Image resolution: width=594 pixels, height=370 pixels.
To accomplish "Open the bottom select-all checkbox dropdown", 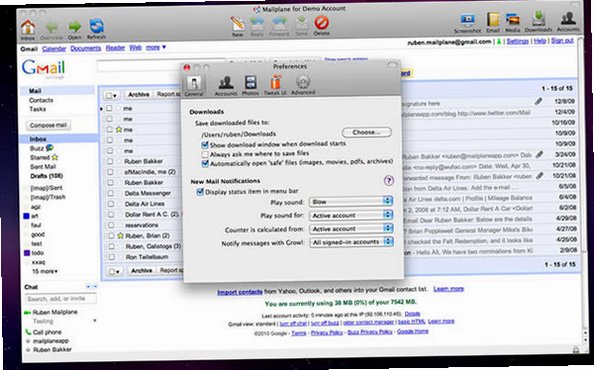I will tap(114, 272).
